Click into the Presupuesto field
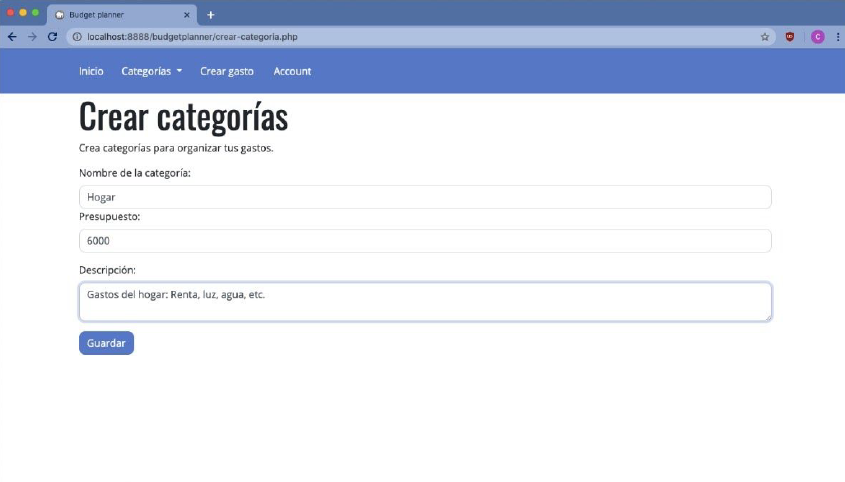The height and width of the screenshot is (482, 845). pos(425,241)
